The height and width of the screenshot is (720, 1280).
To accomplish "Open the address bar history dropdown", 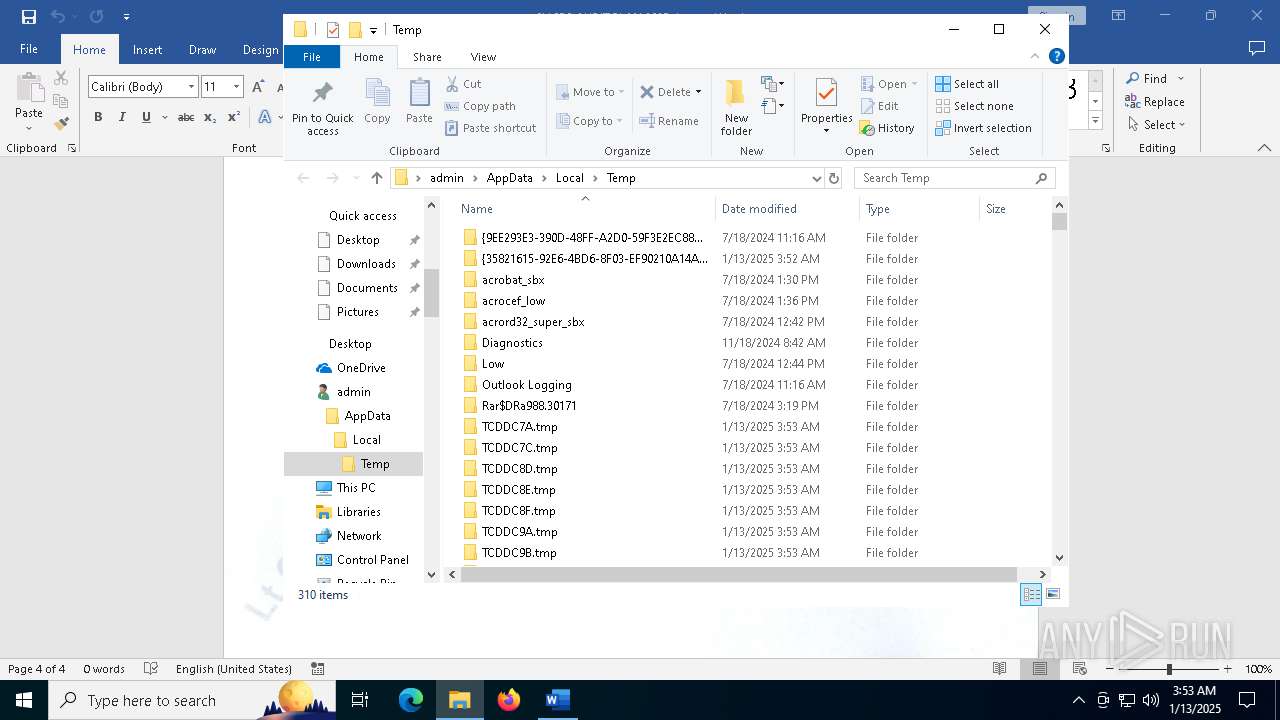I will 816,178.
